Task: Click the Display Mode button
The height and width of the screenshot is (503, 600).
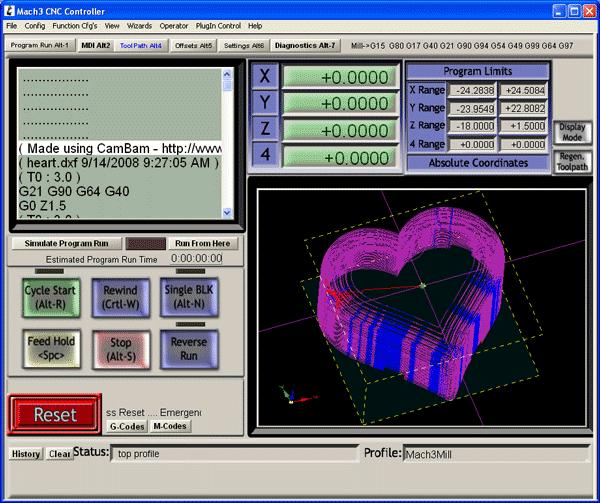Action: pos(572,132)
